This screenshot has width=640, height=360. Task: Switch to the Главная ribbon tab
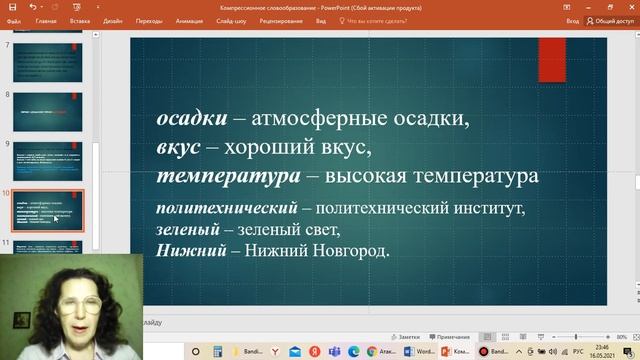(46, 21)
